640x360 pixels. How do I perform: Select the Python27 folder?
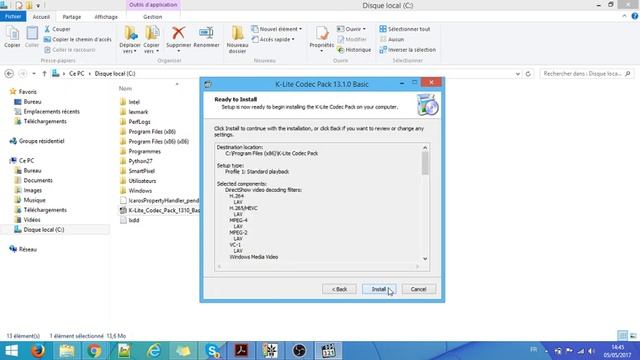[x=140, y=161]
